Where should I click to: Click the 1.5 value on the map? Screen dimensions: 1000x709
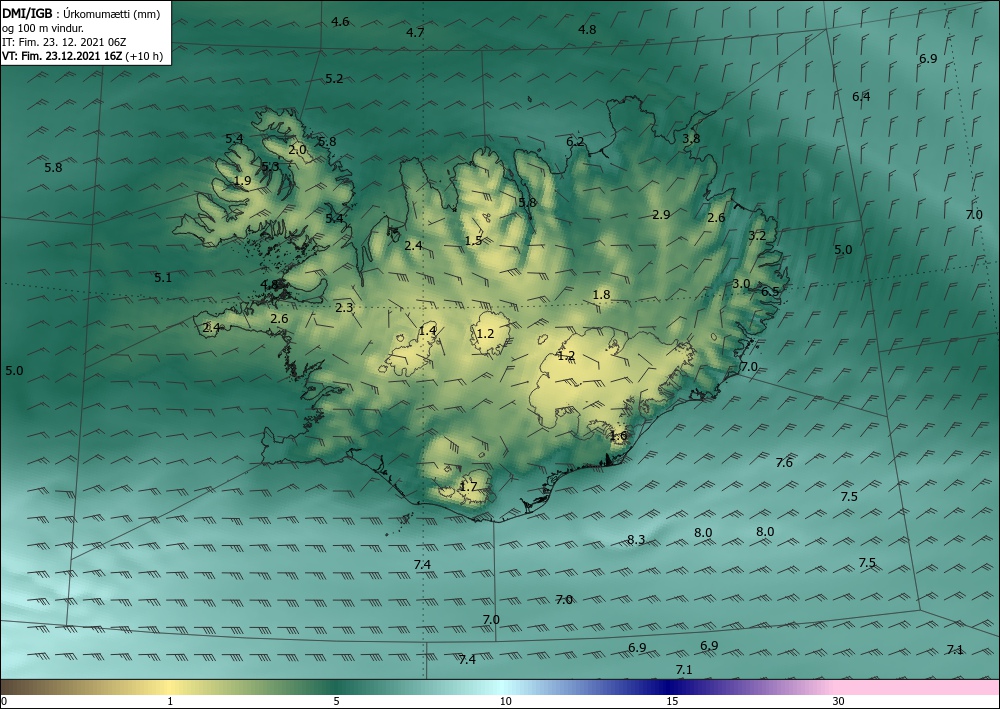[x=473, y=240]
